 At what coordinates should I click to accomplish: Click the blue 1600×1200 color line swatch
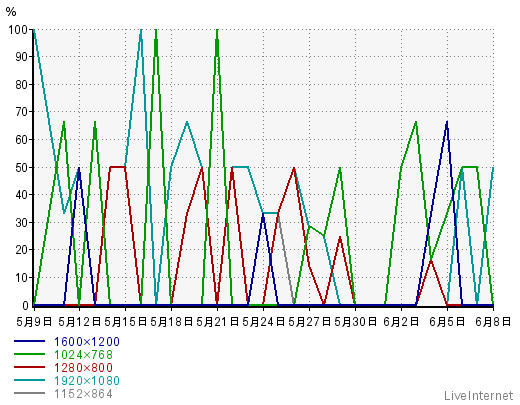point(29,341)
